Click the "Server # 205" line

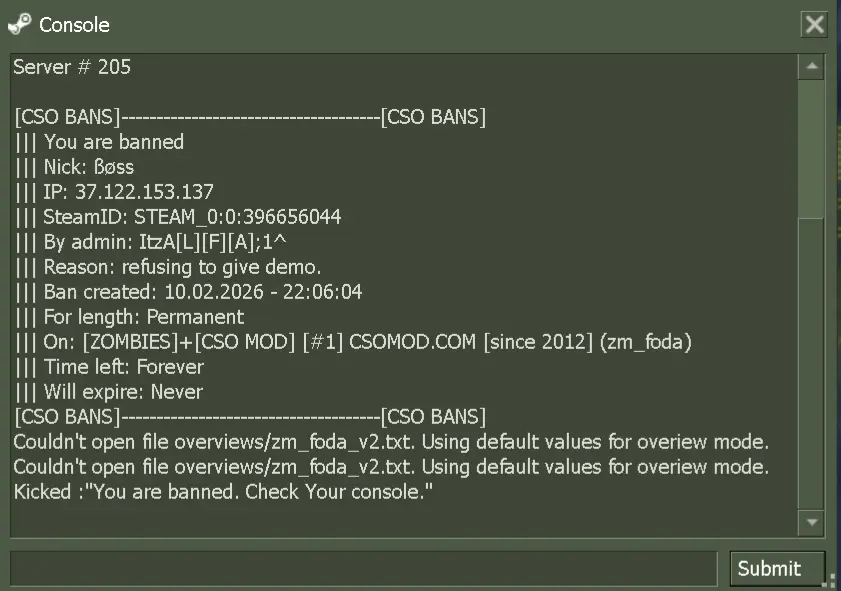click(x=72, y=67)
